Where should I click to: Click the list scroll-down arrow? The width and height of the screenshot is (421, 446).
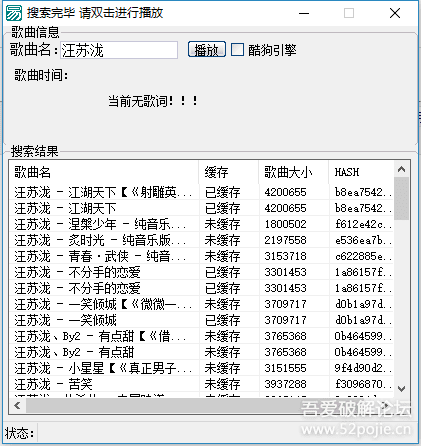pyautogui.click(x=401, y=389)
